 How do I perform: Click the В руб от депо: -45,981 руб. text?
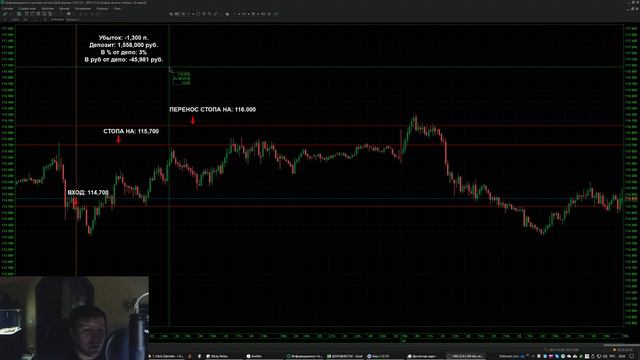(x=124, y=60)
